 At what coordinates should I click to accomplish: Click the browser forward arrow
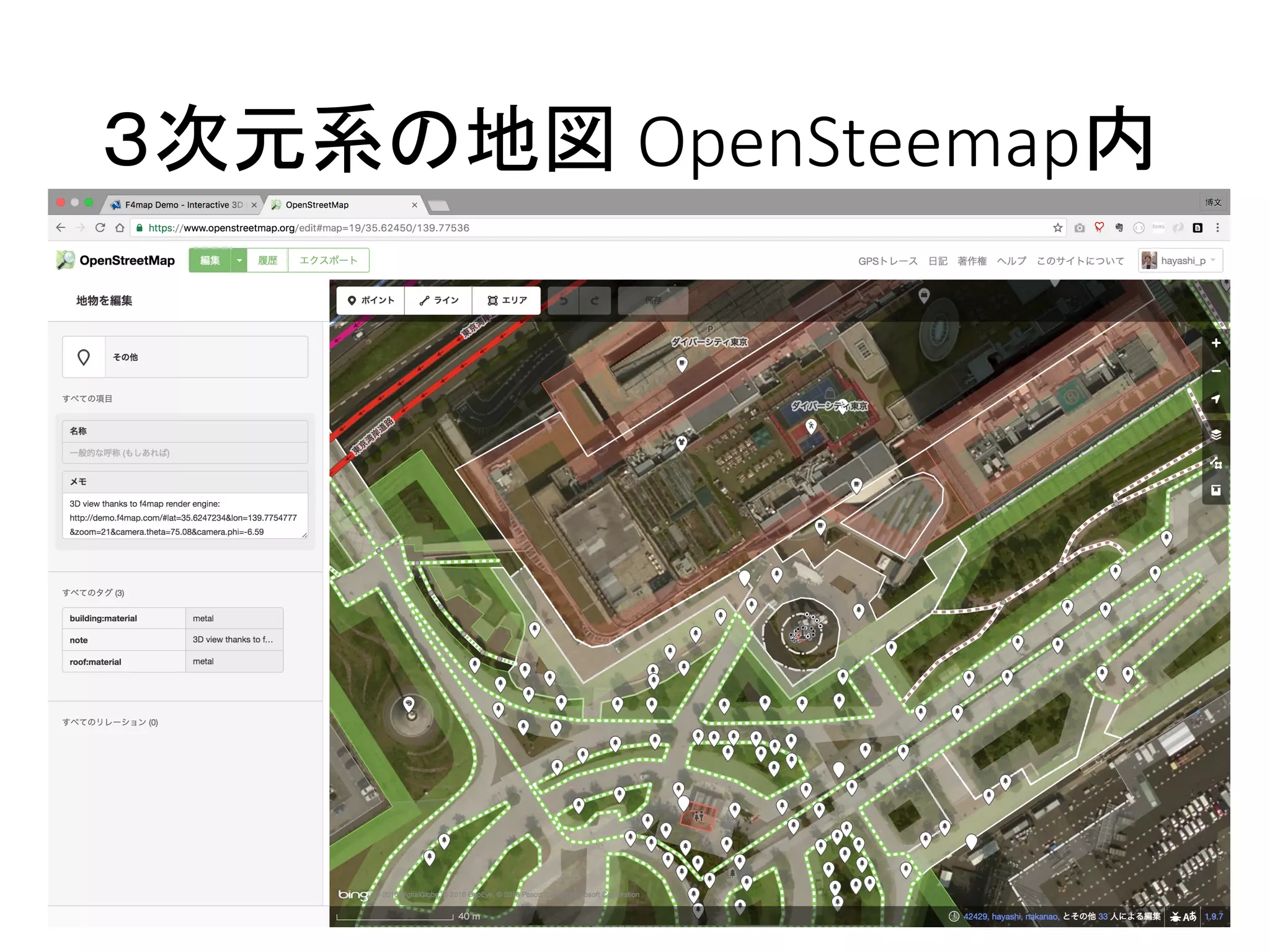[80, 227]
